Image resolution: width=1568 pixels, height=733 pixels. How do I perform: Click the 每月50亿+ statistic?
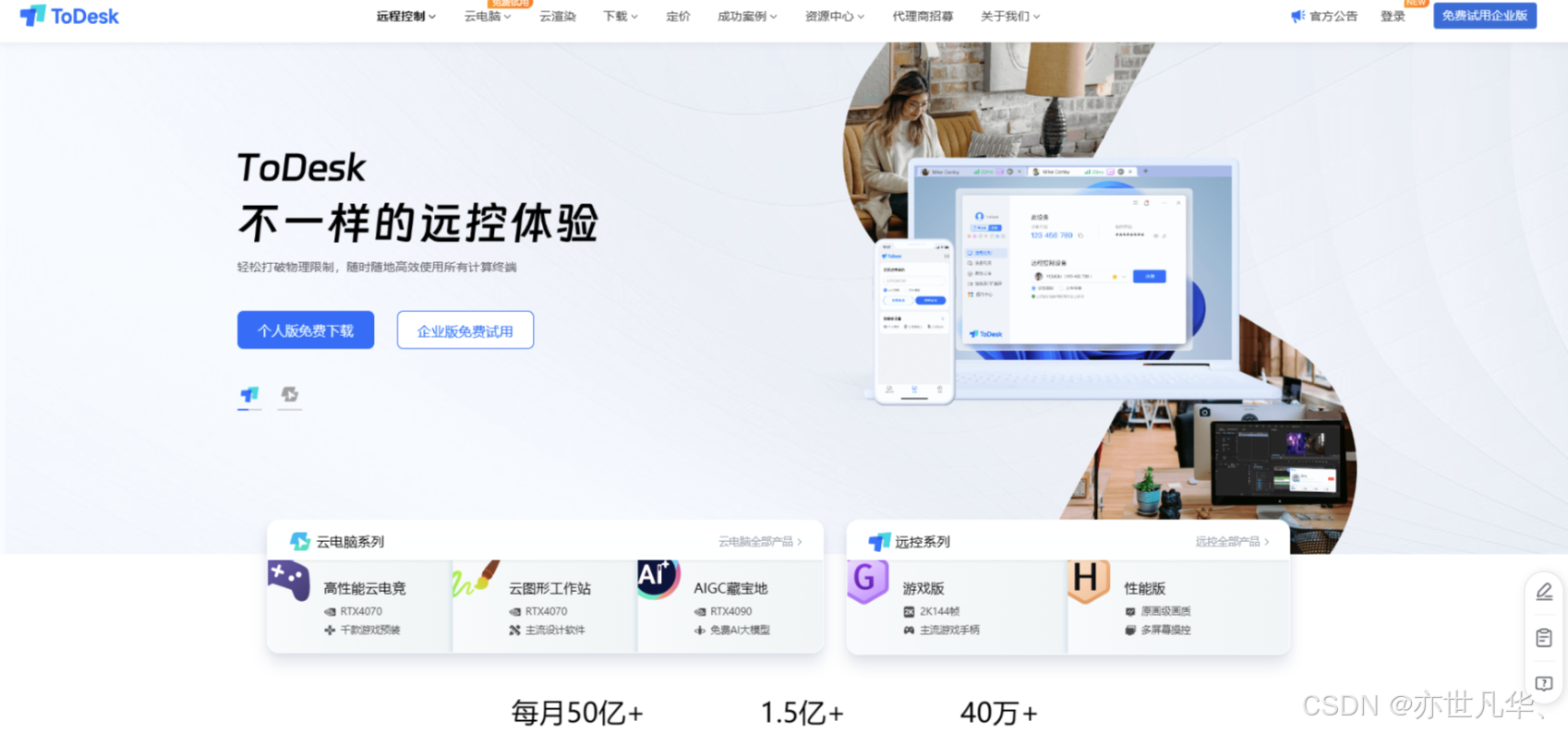(577, 713)
